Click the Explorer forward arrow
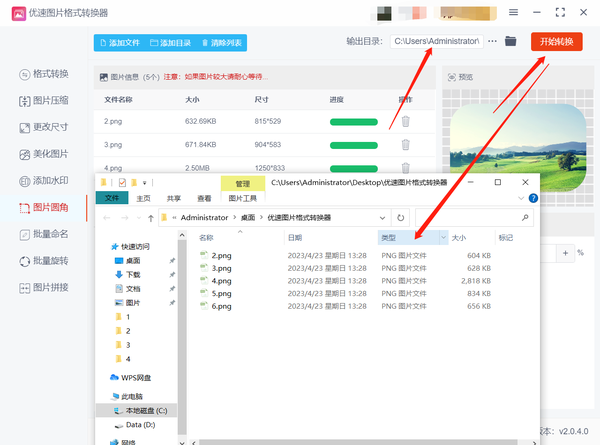This screenshot has height=445, width=600. click(124, 218)
